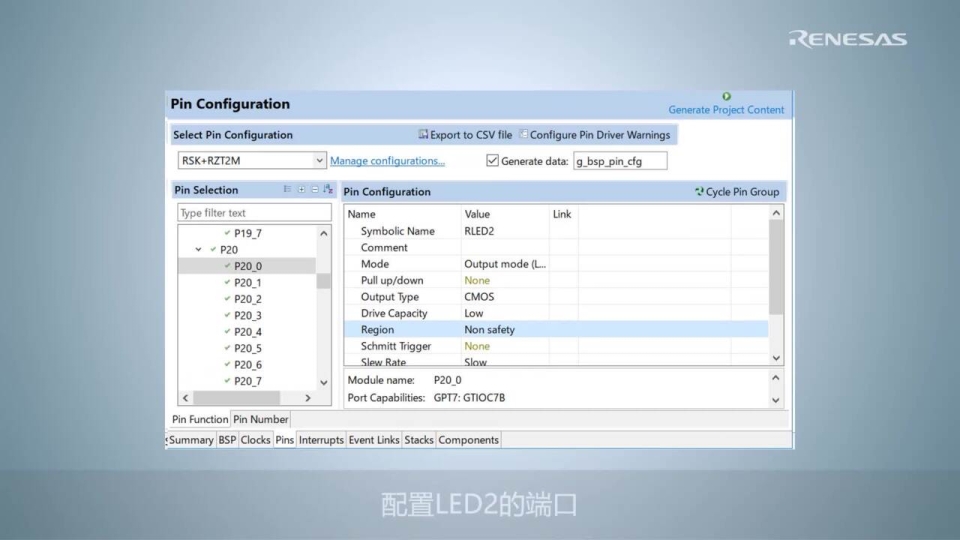Click the Generate Project Content green icon
Screen dimensions: 960x540
(x=726, y=96)
